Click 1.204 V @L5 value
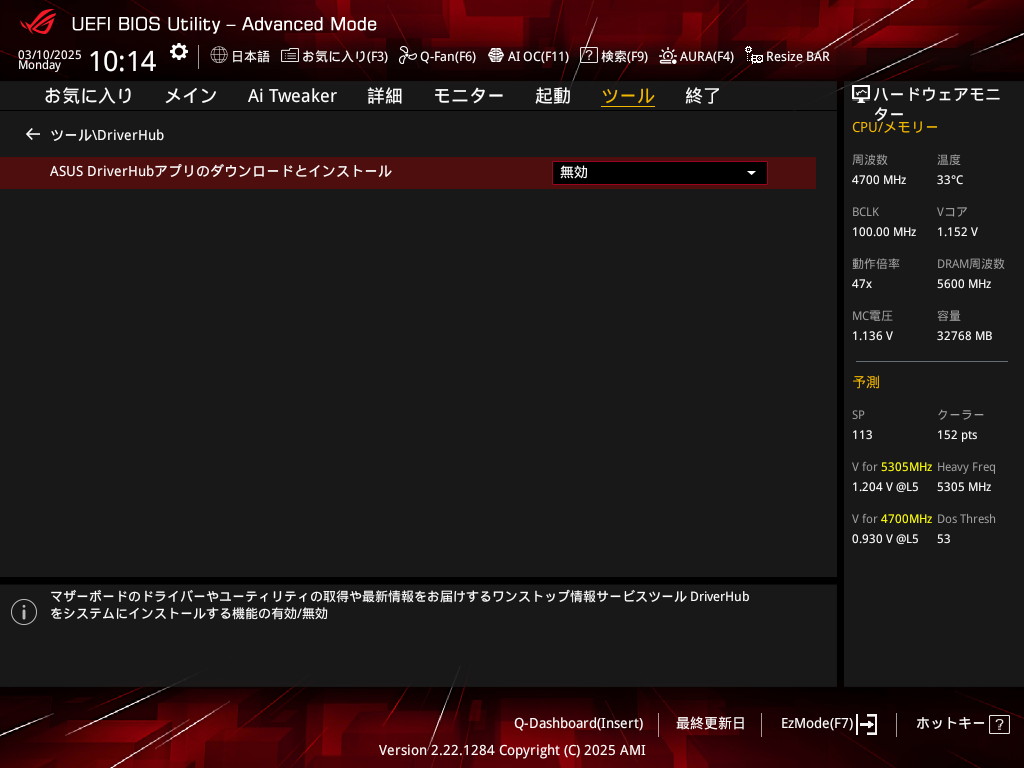The width and height of the screenshot is (1024, 768). [885, 487]
